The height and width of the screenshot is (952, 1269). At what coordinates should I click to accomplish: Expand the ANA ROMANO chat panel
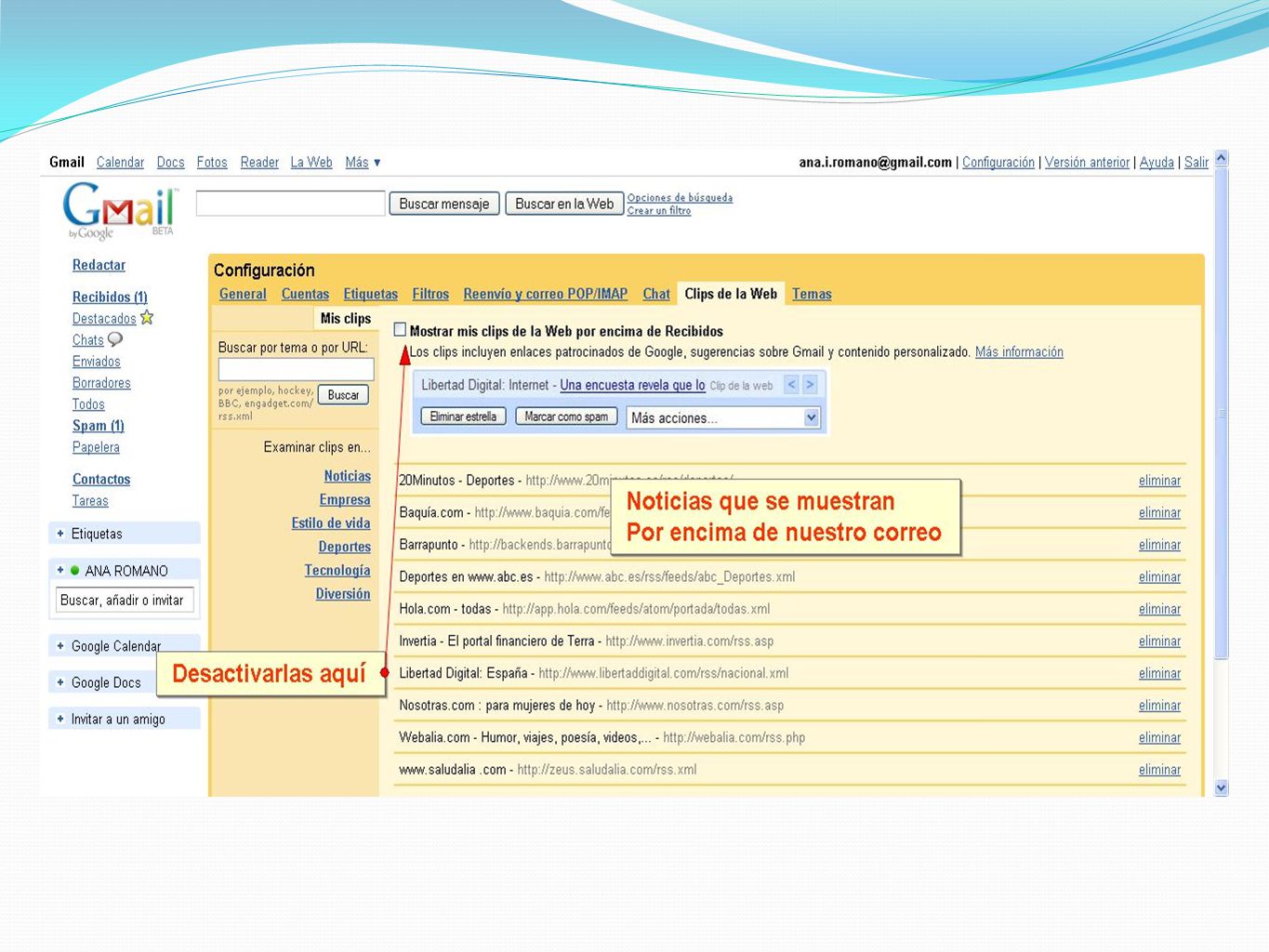tap(60, 570)
